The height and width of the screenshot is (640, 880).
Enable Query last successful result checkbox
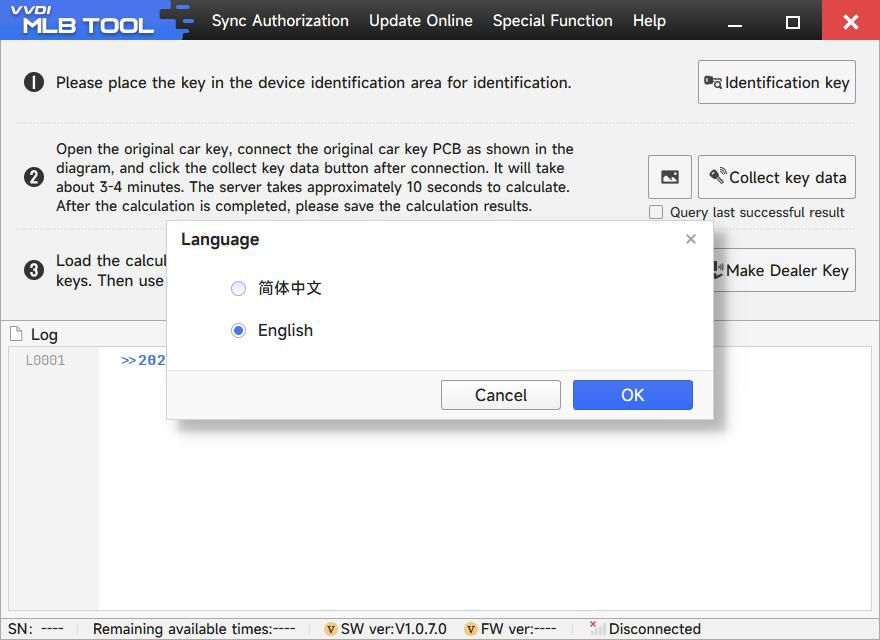pos(656,212)
